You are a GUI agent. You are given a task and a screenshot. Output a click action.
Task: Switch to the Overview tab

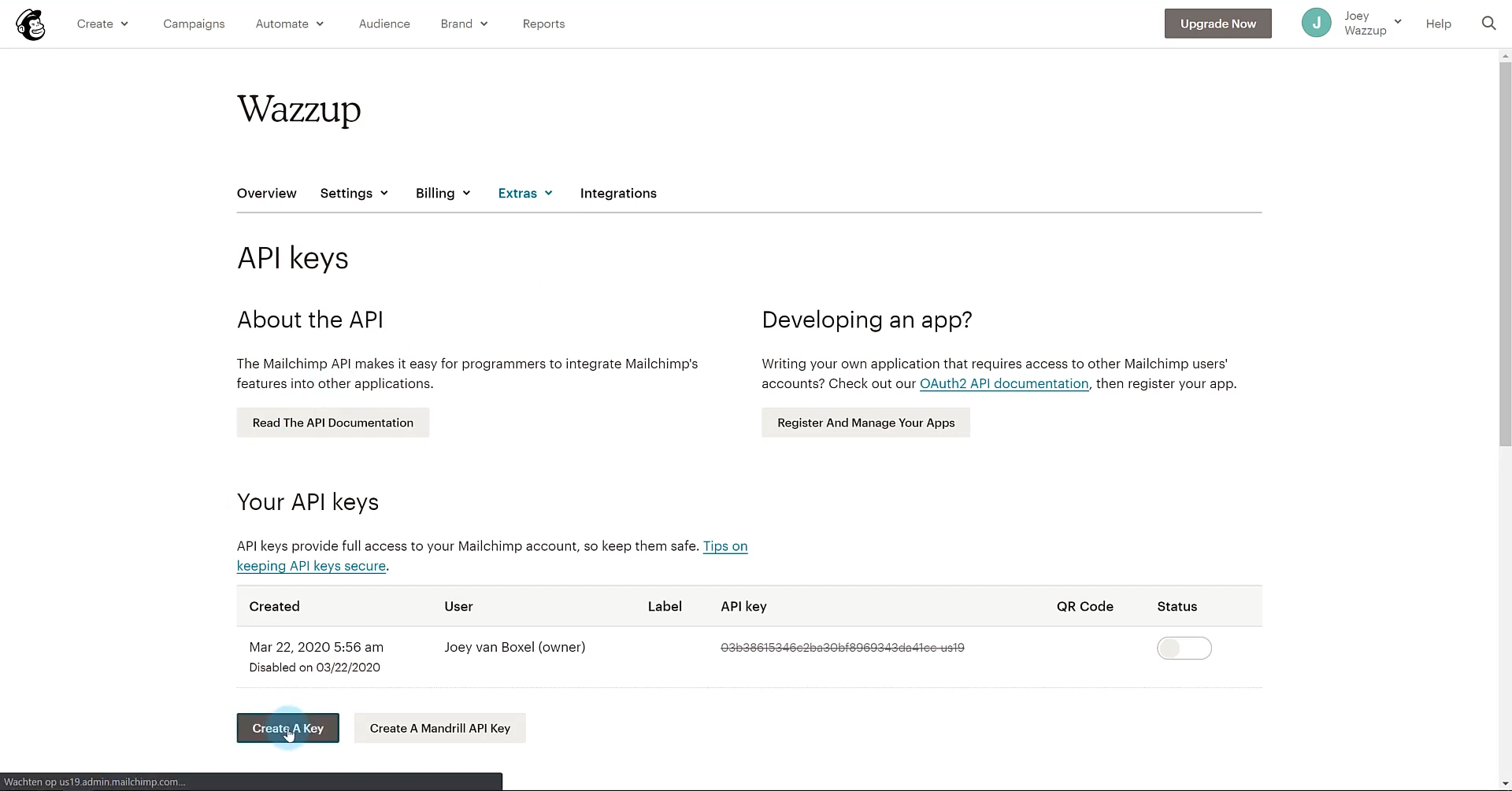tap(266, 194)
